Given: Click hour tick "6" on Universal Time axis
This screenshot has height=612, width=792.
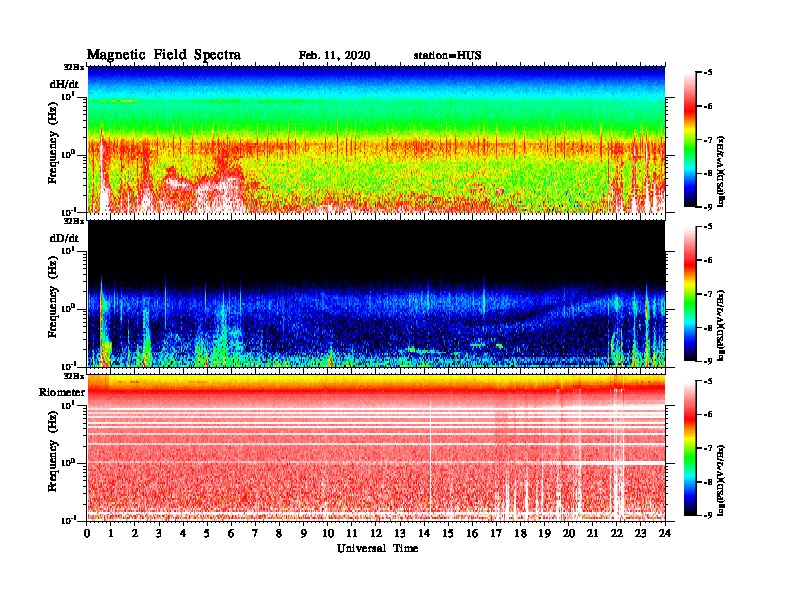Looking at the screenshot, I should tap(231, 534).
